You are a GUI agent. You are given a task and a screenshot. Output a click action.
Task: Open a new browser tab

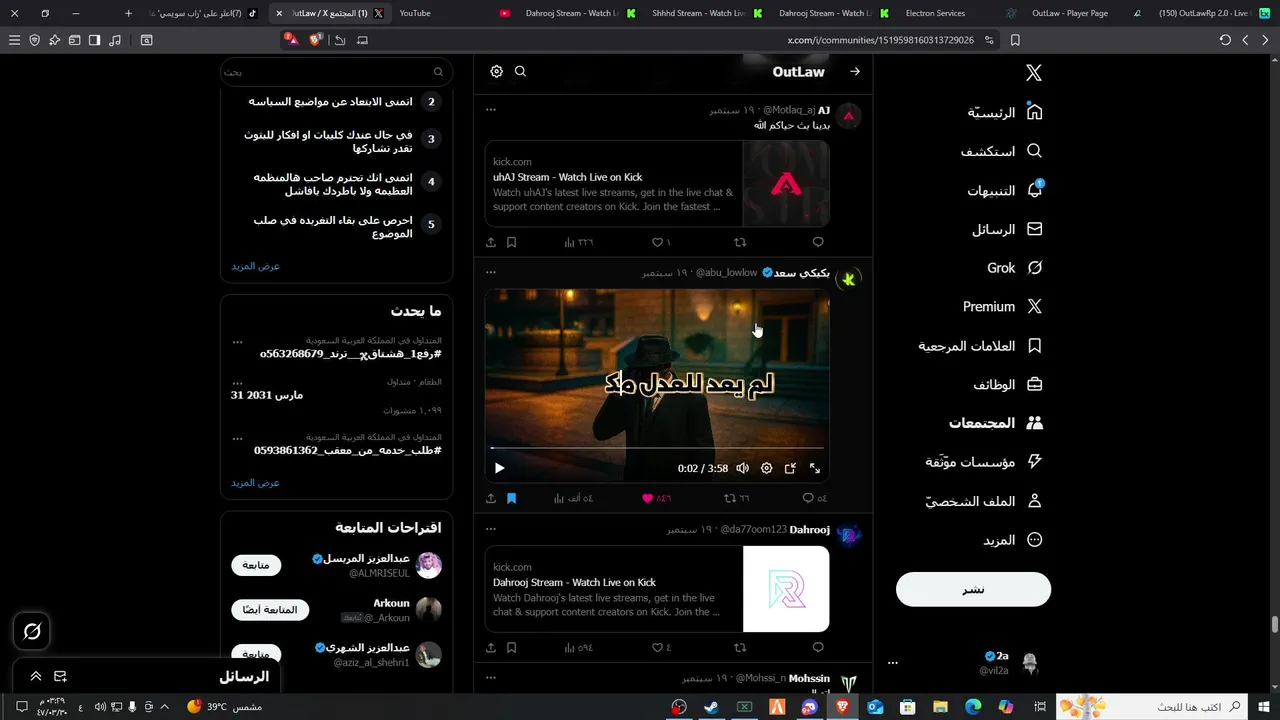tap(128, 13)
